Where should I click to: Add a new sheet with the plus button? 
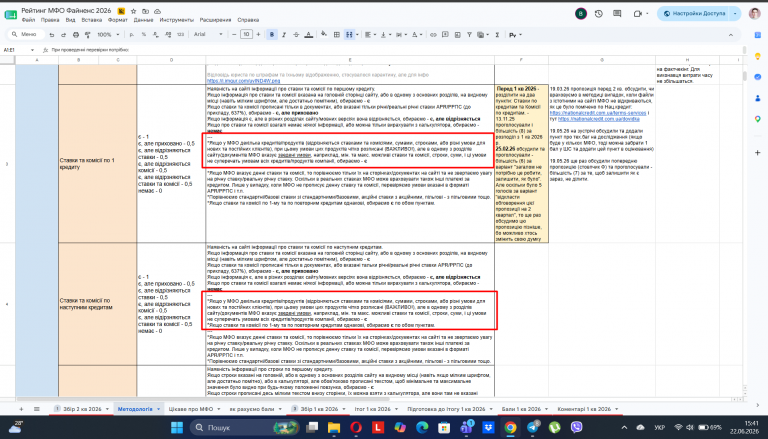click(x=21, y=409)
